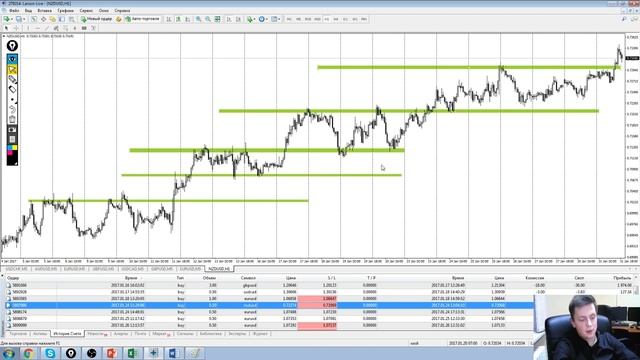Open the Новости terminal tab

coord(97,334)
